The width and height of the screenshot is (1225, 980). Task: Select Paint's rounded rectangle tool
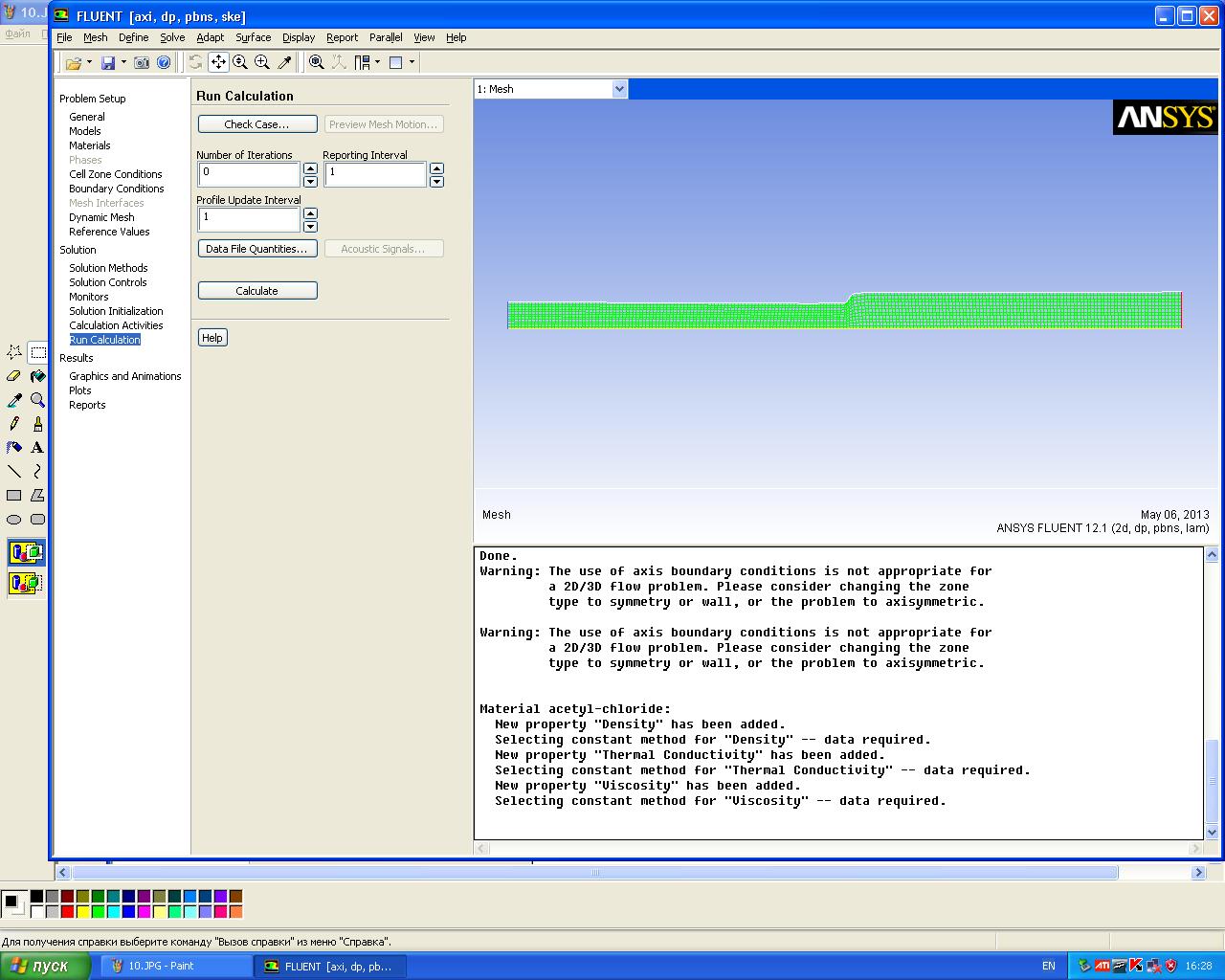[x=37, y=520]
